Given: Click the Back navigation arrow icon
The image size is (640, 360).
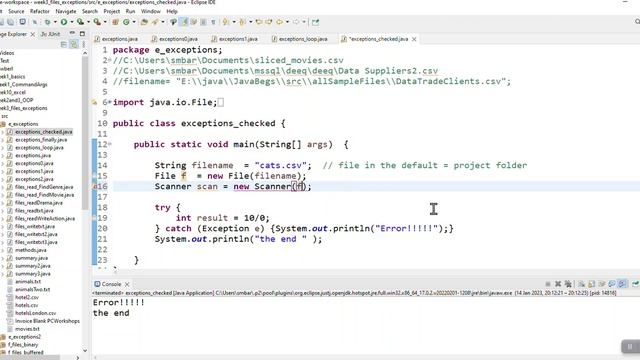Looking at the screenshot, I should coord(279,22).
